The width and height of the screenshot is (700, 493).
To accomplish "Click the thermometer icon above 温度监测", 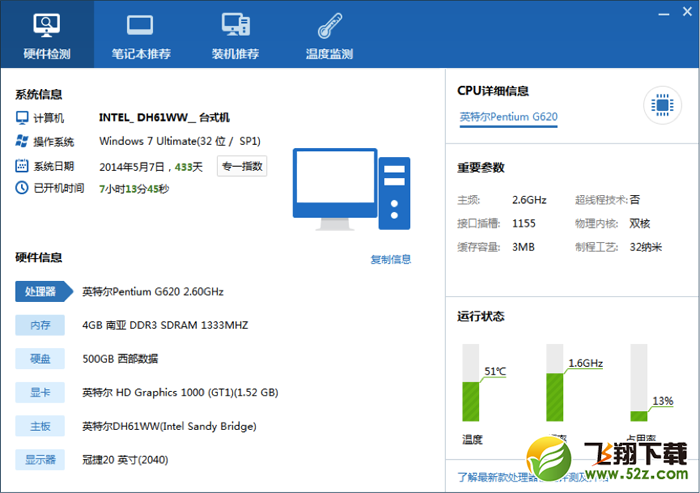I will (329, 25).
